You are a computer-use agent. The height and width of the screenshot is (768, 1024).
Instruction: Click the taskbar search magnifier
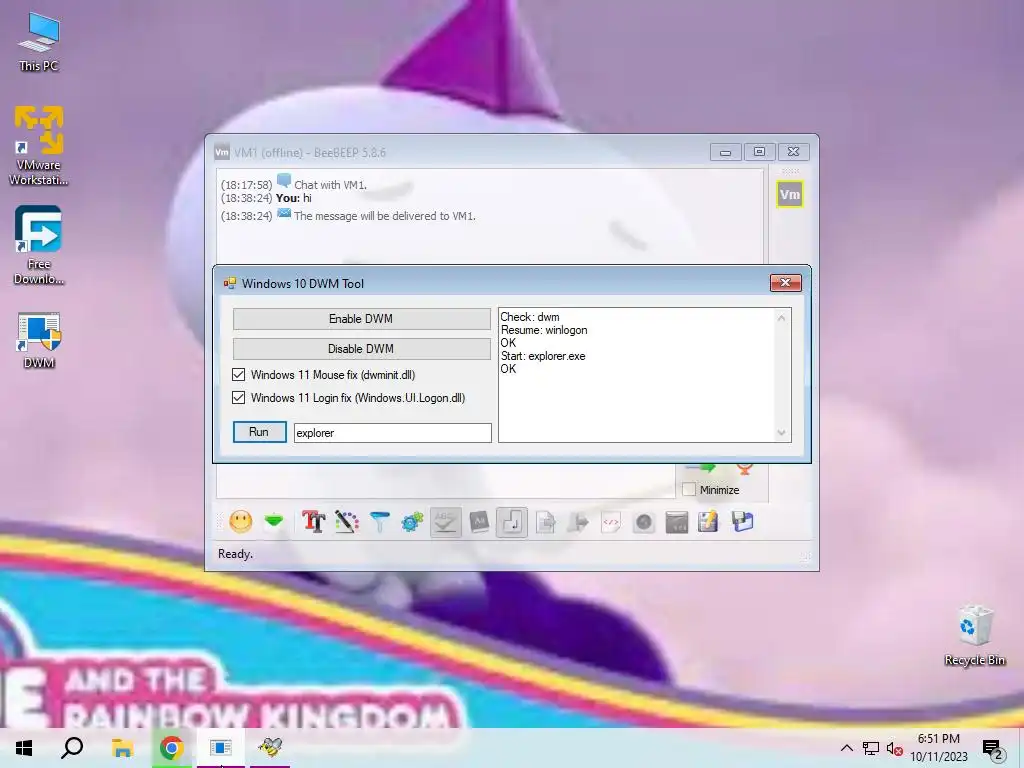72,748
